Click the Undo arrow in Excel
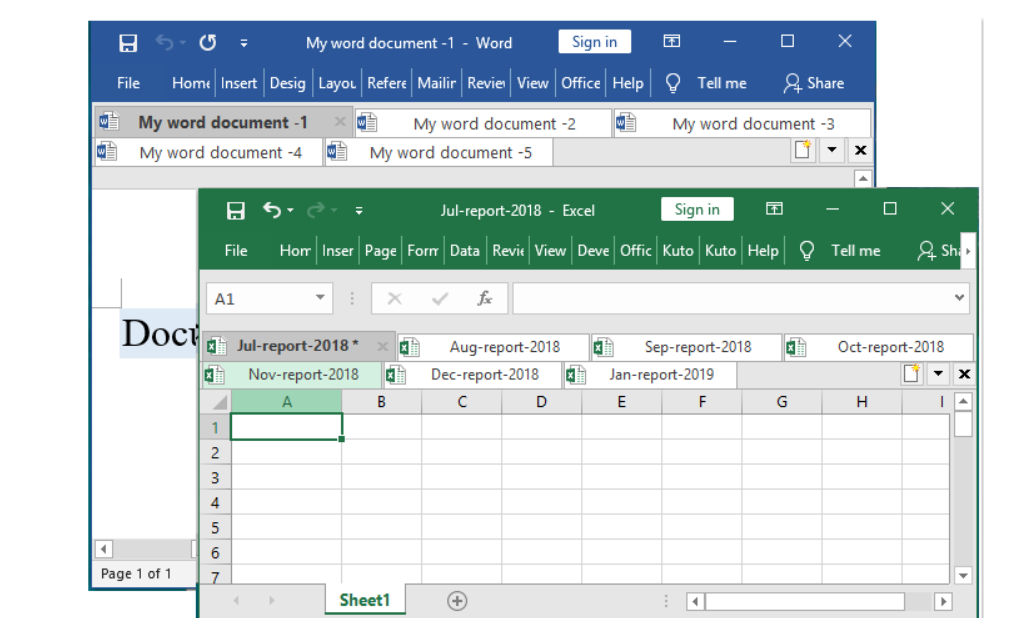The height and width of the screenshot is (618, 1014). [x=272, y=210]
